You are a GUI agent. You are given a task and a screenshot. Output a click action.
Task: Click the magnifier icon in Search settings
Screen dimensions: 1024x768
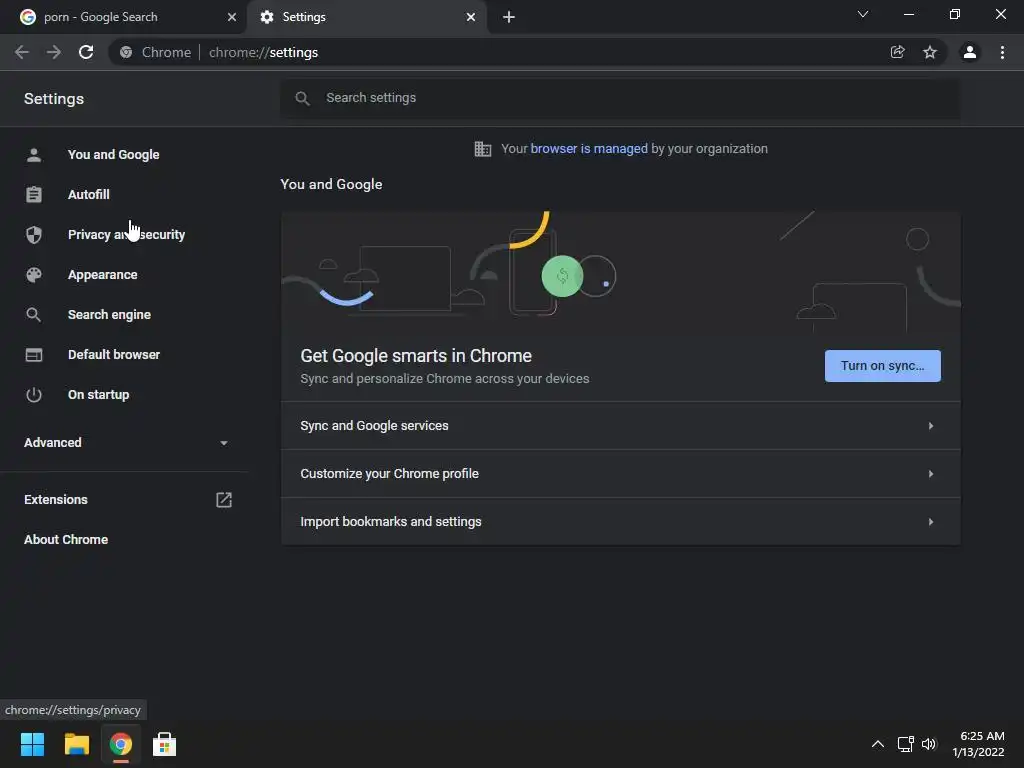tap(302, 99)
